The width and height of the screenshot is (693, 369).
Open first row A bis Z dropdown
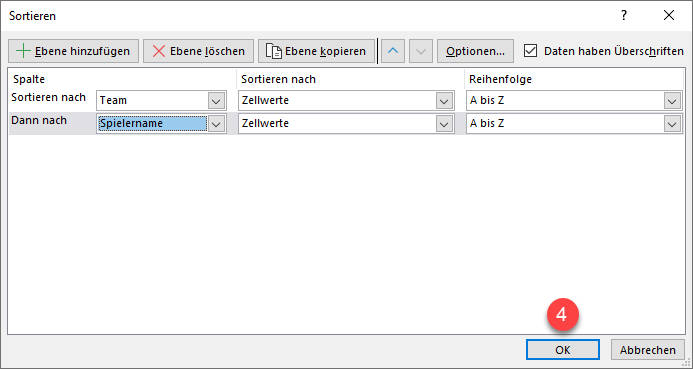click(672, 101)
